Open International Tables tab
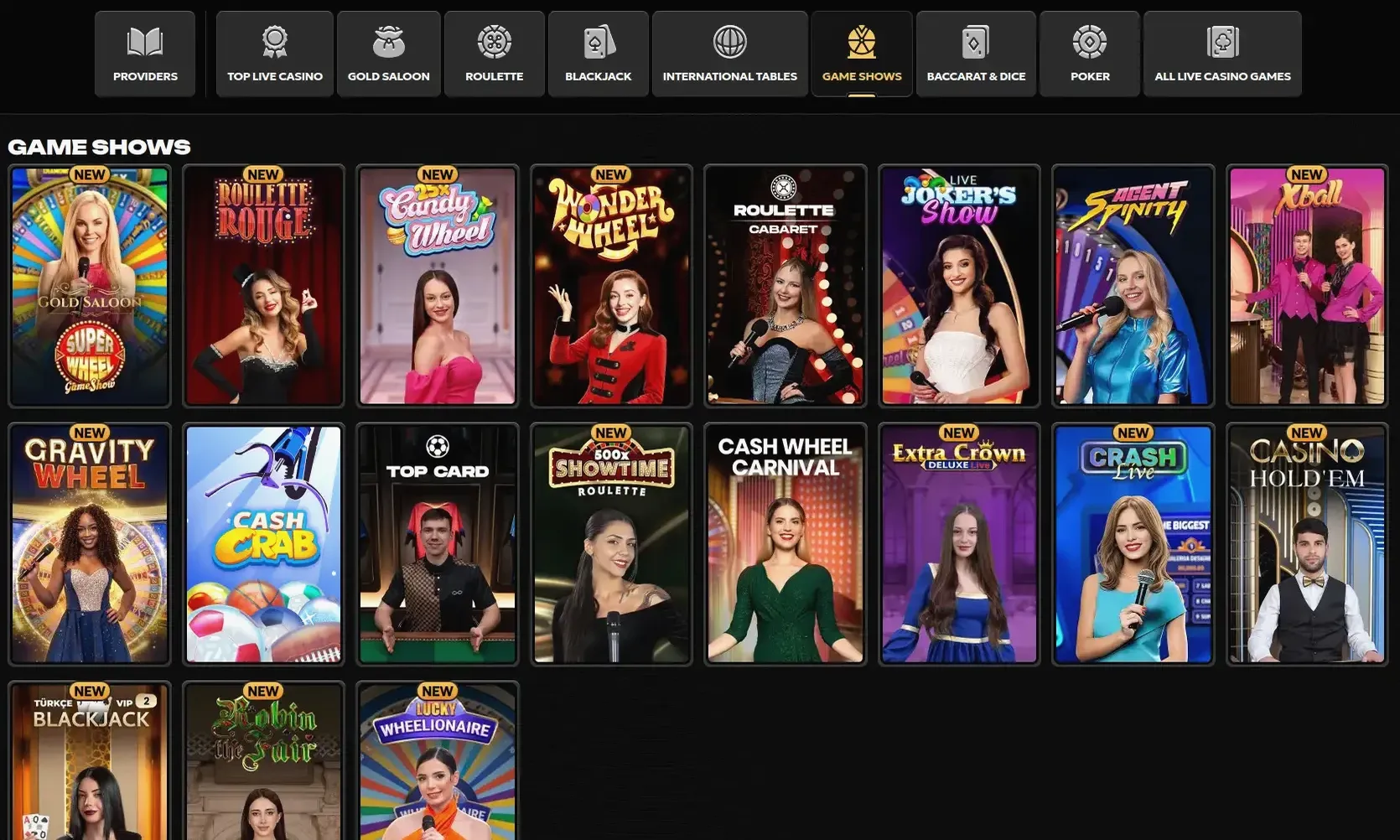This screenshot has height=840, width=1400. pos(730,54)
